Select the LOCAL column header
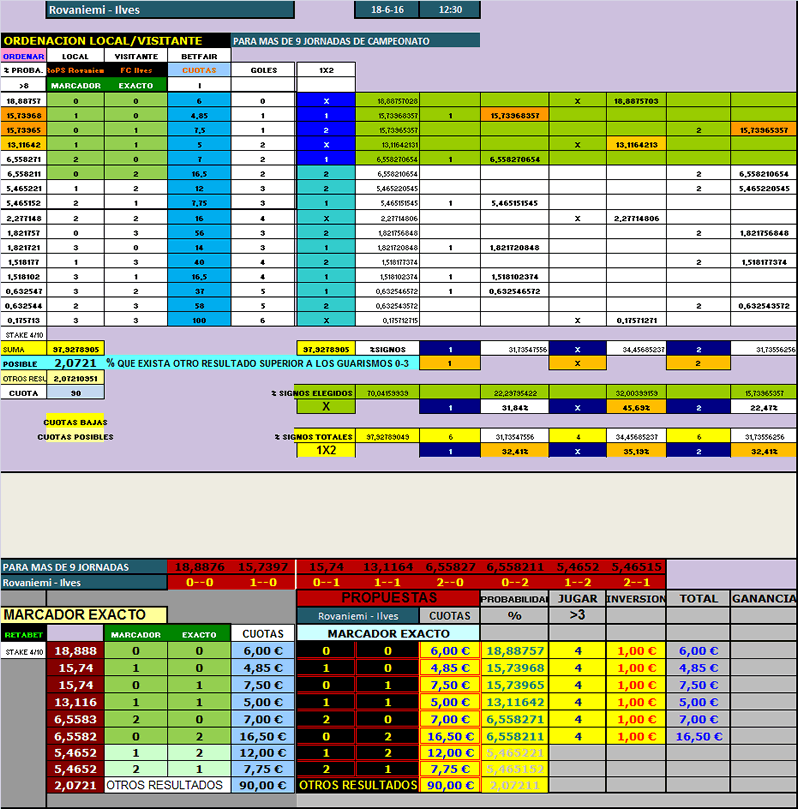This screenshot has width=798, height=809. coord(75,56)
